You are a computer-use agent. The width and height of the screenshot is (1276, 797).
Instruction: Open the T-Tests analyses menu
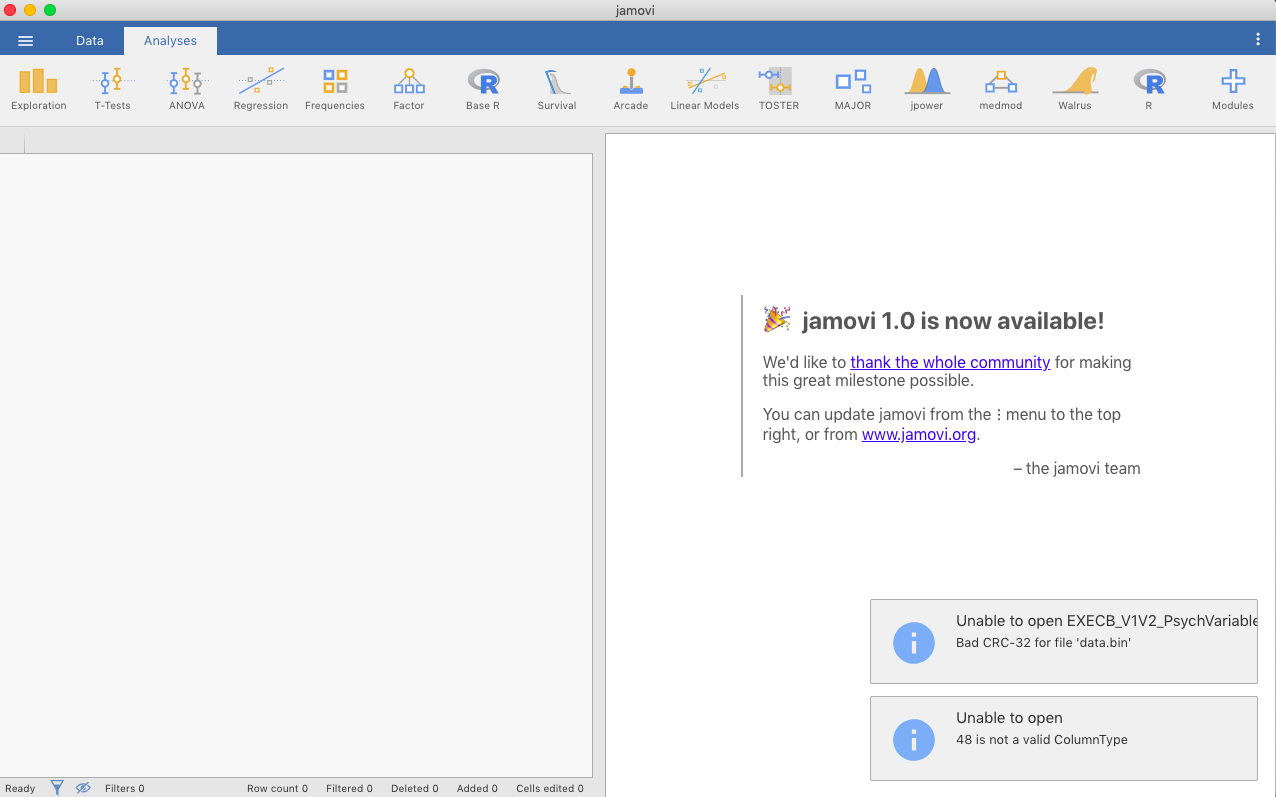point(113,89)
